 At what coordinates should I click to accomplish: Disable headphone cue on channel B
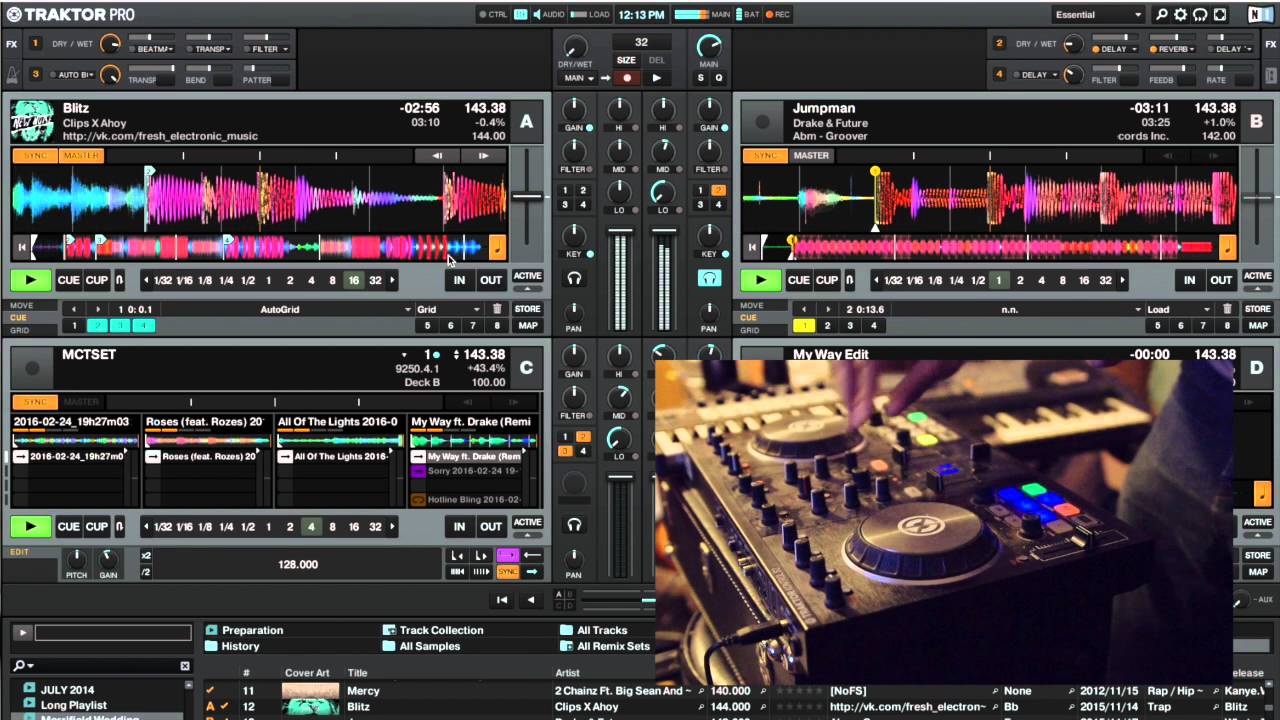709,279
